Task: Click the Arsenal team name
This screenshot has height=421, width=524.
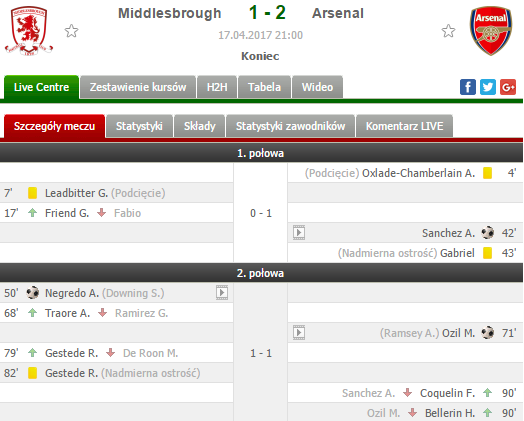Action: click(x=338, y=13)
